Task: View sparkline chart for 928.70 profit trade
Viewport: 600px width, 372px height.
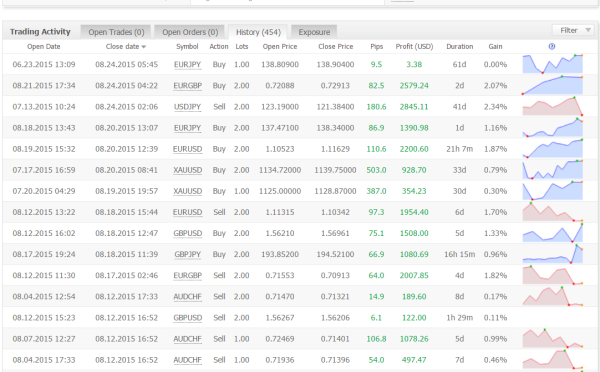Action: (553, 170)
